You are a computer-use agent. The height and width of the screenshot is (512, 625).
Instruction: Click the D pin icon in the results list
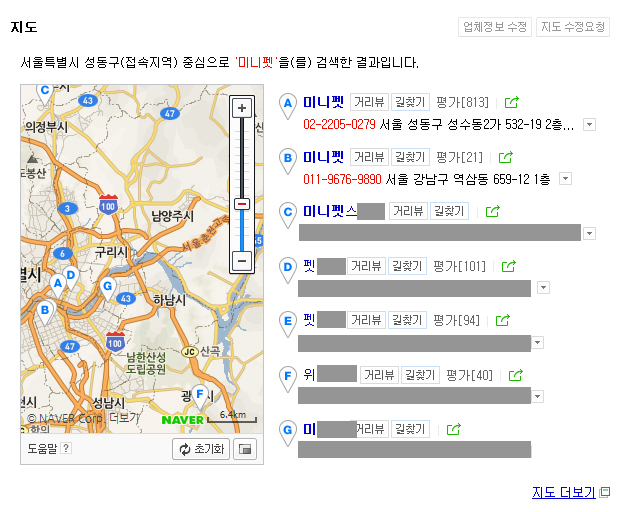point(288,270)
